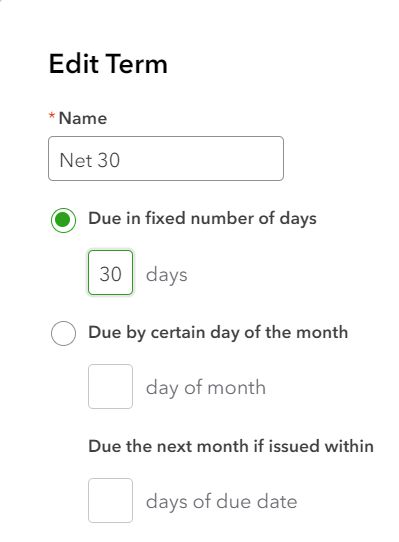Image resolution: width=399 pixels, height=542 pixels.
Task: Click the empty day of month box
Action: pyautogui.click(x=110, y=386)
